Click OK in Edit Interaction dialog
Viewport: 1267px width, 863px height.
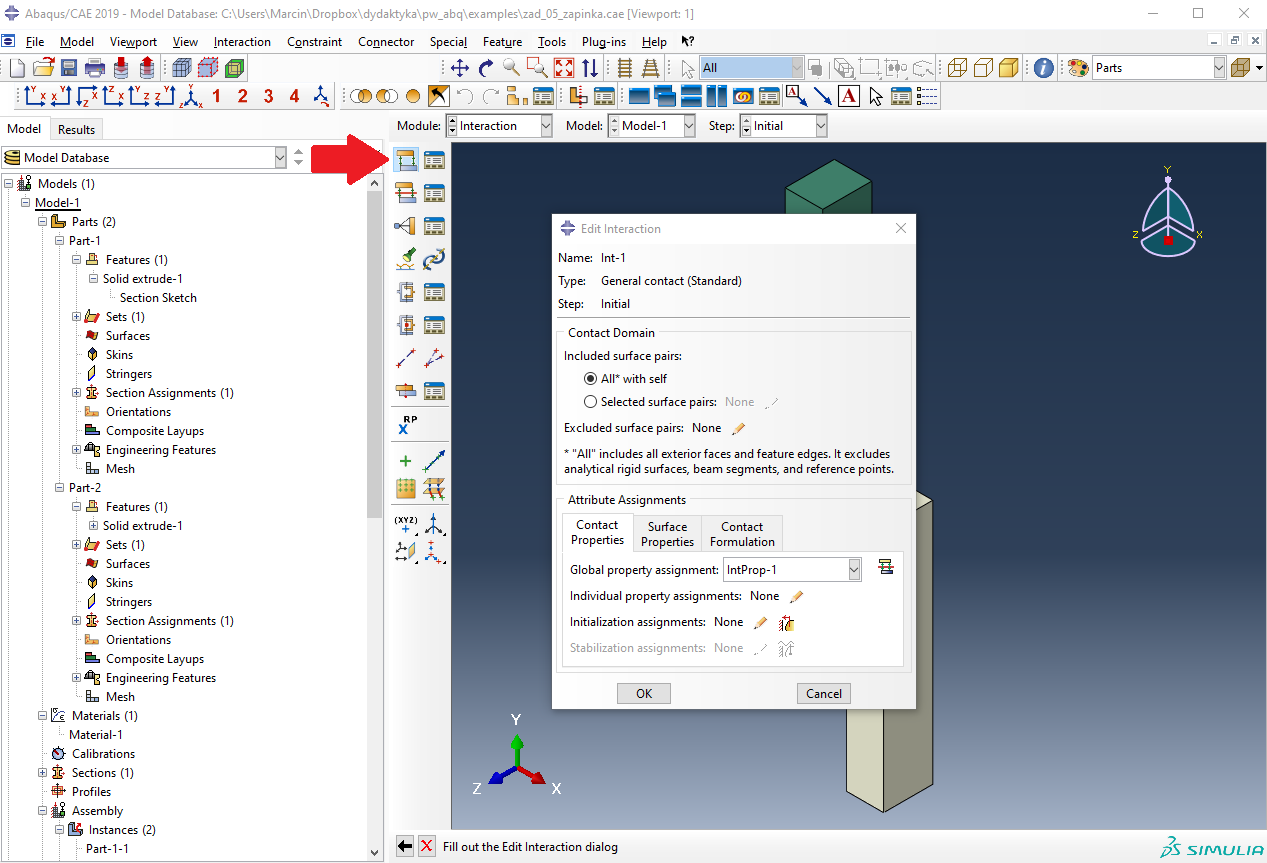[643, 694]
